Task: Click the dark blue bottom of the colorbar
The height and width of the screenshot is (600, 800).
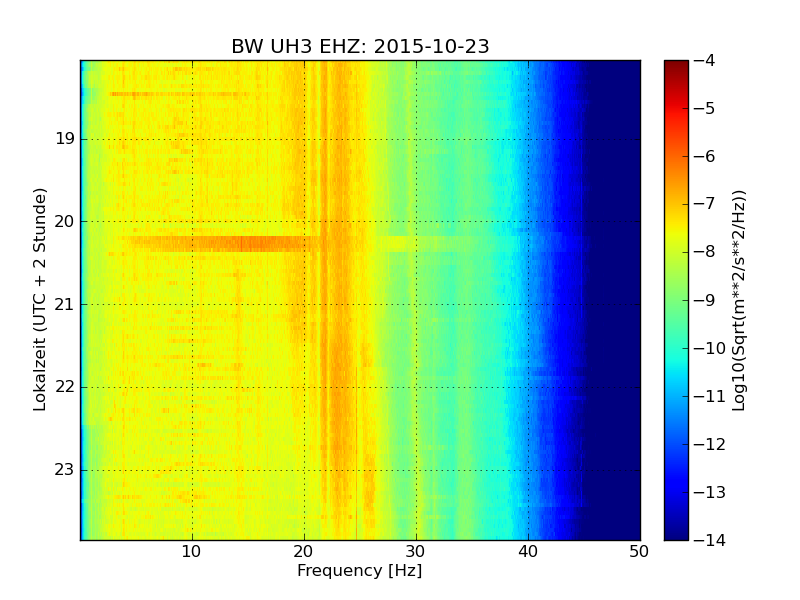Action: 676,531
